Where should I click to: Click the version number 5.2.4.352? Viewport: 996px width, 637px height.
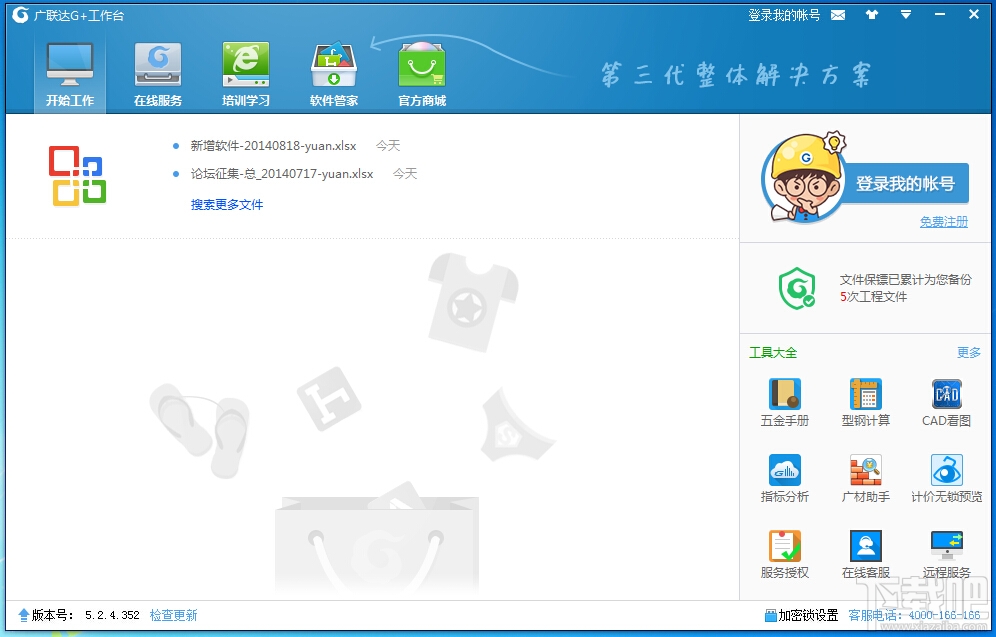pyautogui.click(x=112, y=615)
